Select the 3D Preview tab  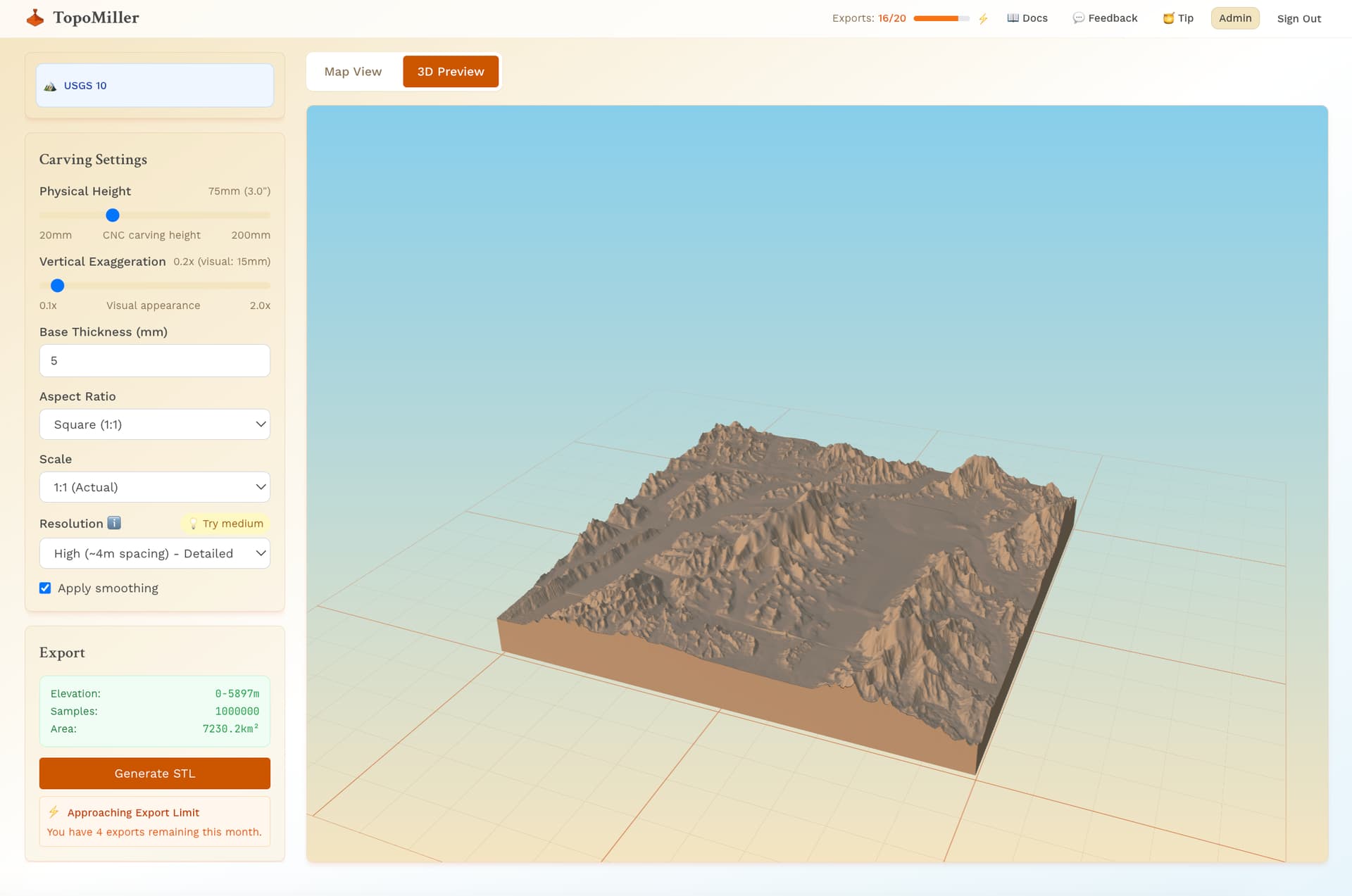(x=451, y=72)
